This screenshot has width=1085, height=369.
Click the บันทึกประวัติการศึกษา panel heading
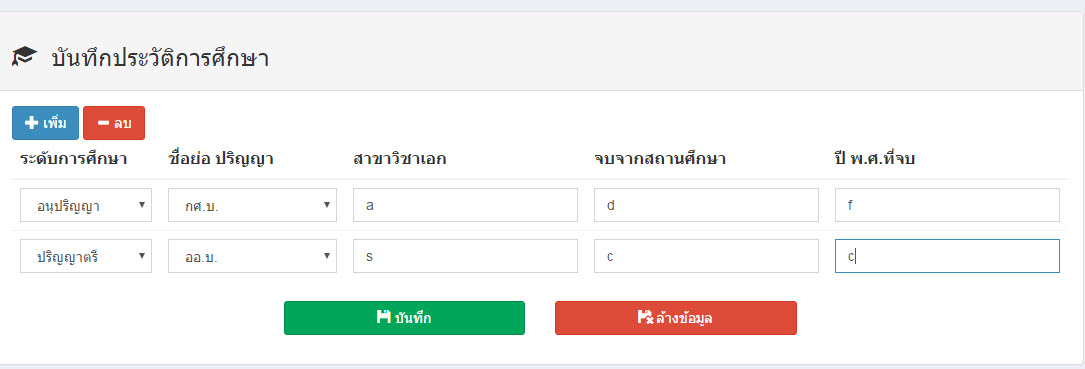click(160, 58)
